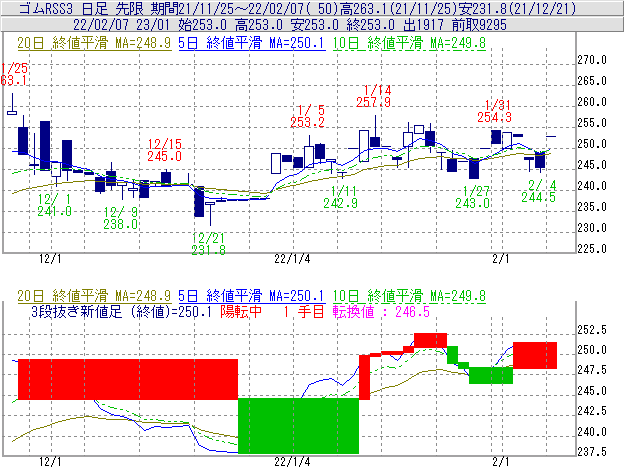Click the 252.5 axis label on lower chart
624x475 pixels.
592,330
